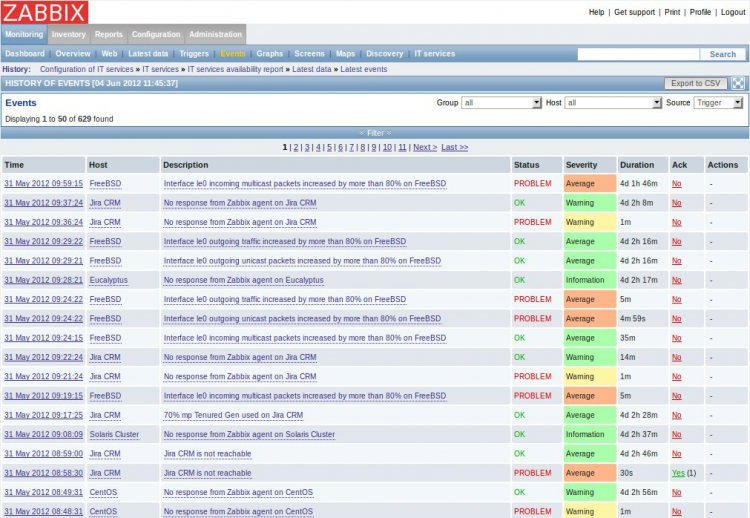Click the Eucalyptus host link

click(x=108, y=280)
